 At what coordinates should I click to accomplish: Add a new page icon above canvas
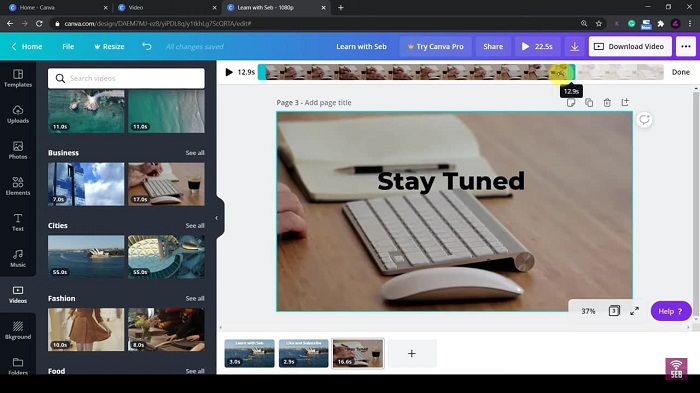(x=625, y=102)
